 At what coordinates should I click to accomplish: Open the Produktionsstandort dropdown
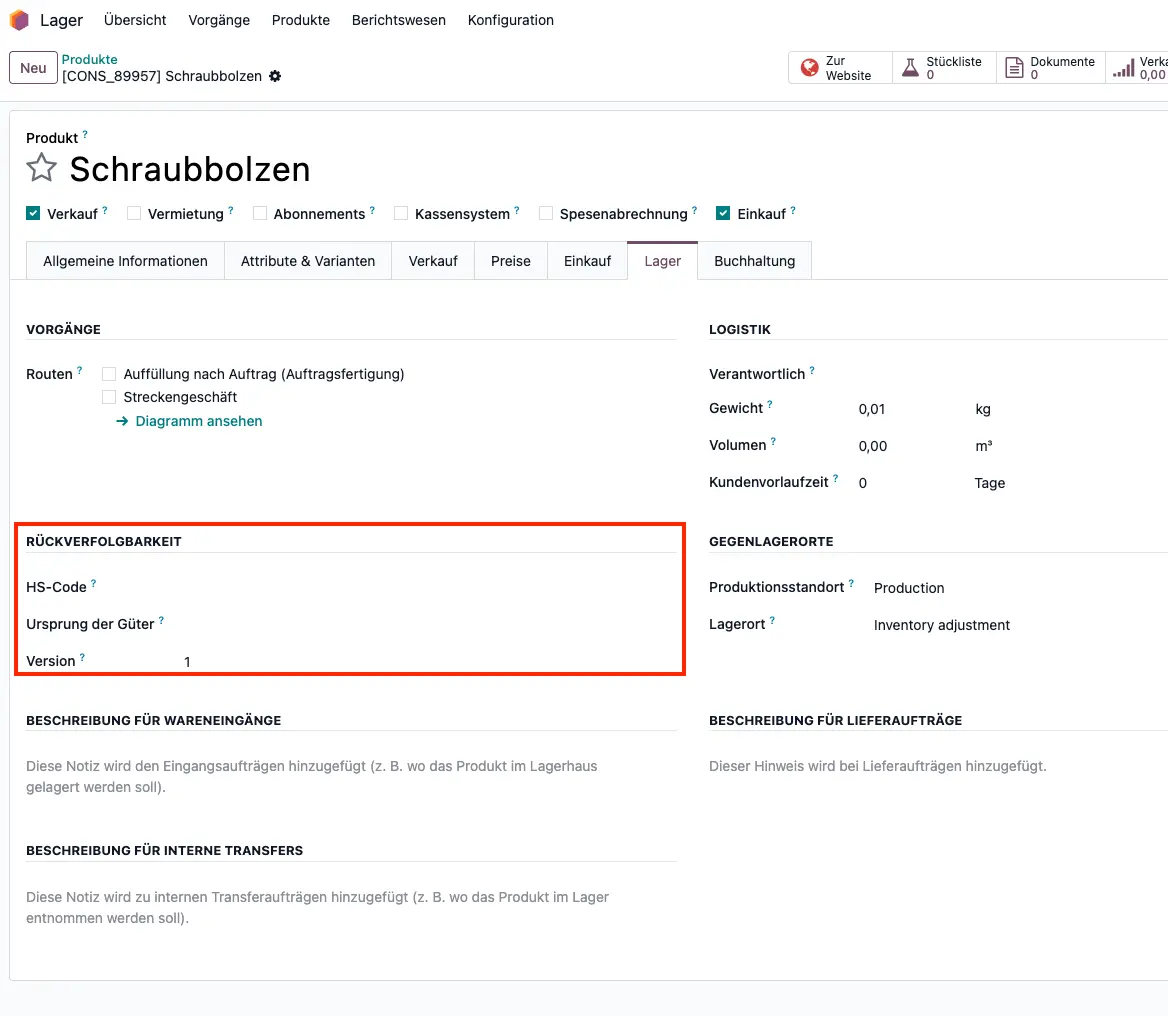907,588
